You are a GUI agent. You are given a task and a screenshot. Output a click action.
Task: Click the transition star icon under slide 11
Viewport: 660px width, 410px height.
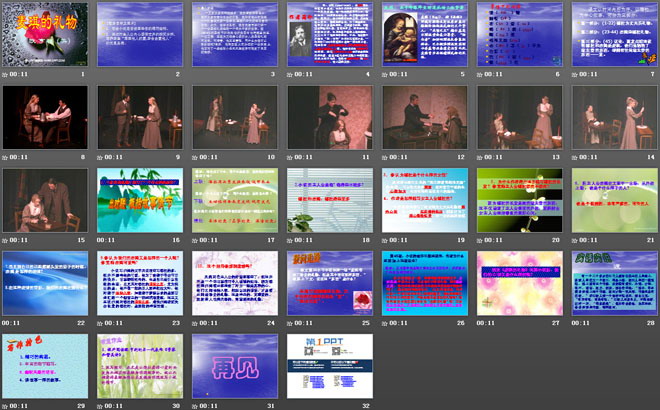point(290,157)
